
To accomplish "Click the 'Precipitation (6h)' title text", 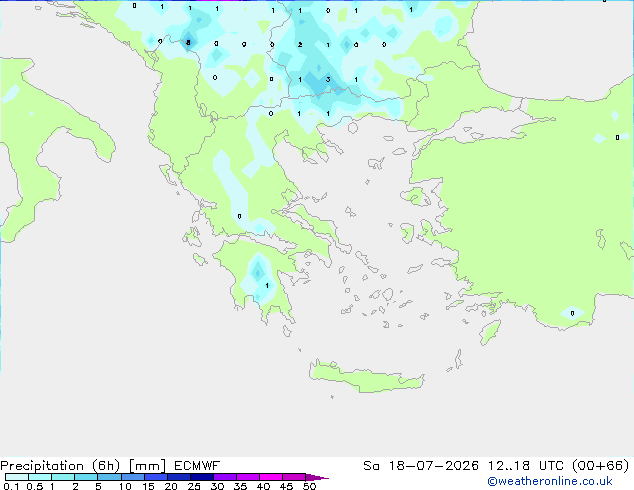I will pos(60,466).
